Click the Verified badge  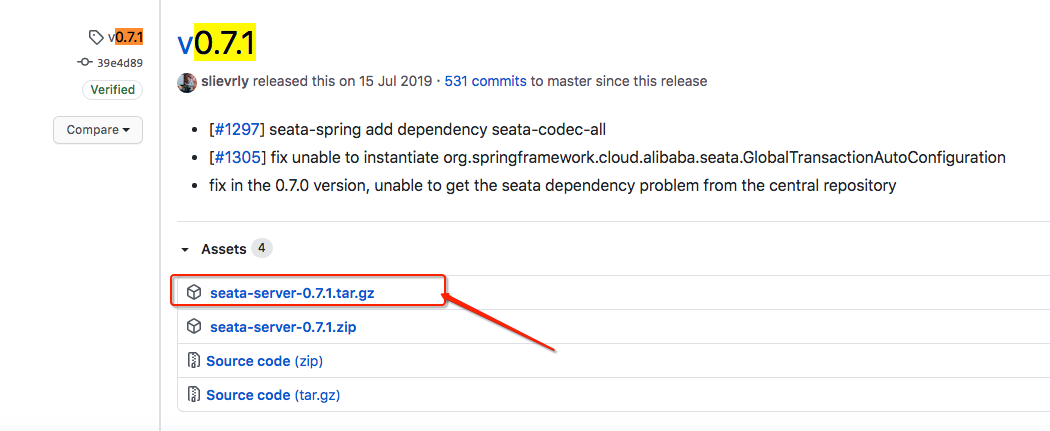112,90
